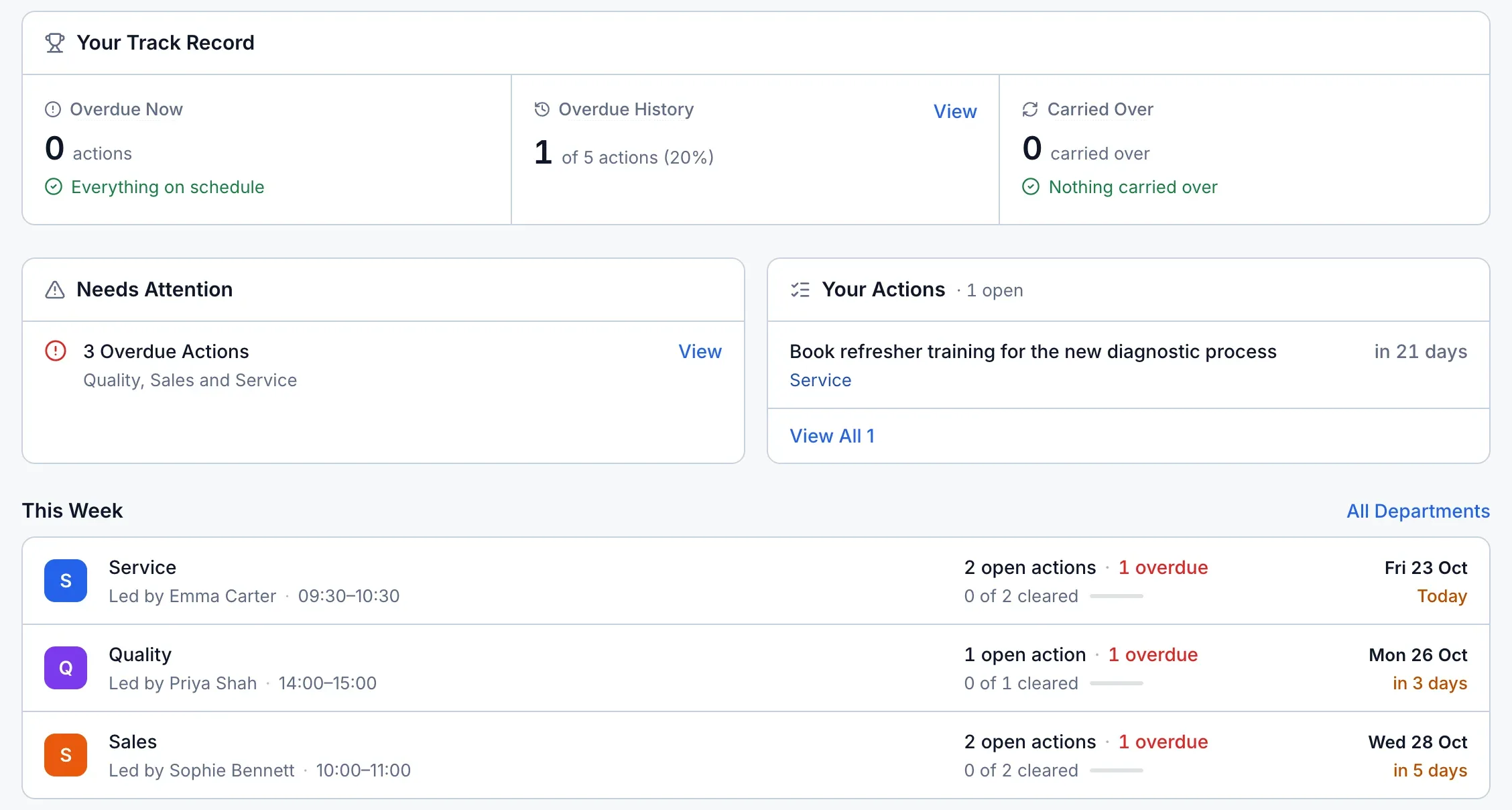Click the purple Quality department badge
Image resolution: width=1512 pixels, height=810 pixels.
pyautogui.click(x=66, y=668)
